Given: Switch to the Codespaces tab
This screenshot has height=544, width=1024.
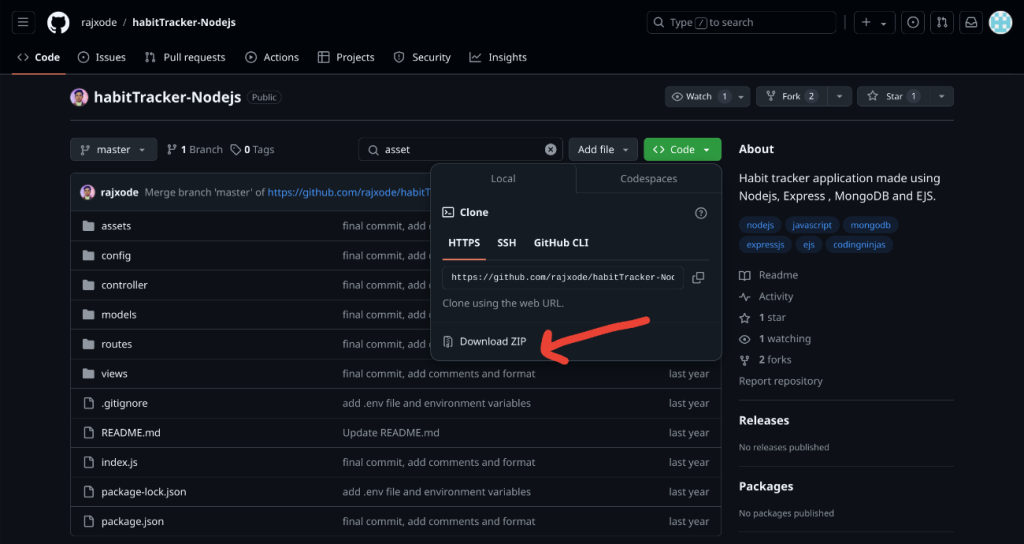Looking at the screenshot, I should (x=648, y=179).
